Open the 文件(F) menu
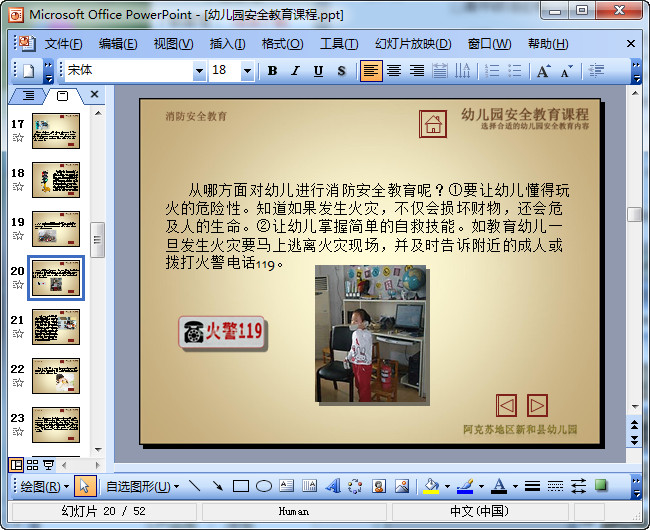The height and width of the screenshot is (530, 650). pos(63,44)
